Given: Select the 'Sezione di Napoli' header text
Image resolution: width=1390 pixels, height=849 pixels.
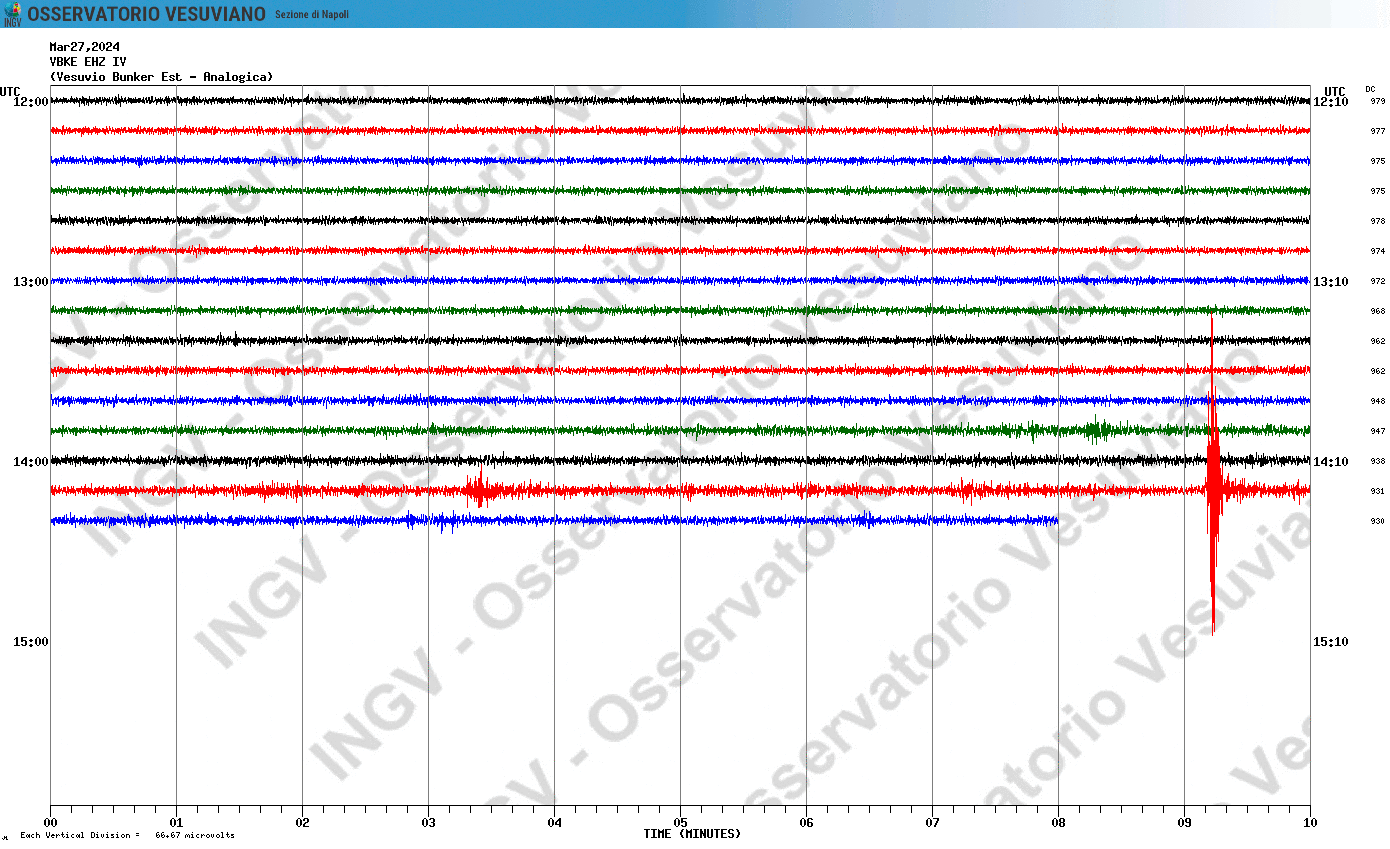Looking at the screenshot, I should coord(312,14).
